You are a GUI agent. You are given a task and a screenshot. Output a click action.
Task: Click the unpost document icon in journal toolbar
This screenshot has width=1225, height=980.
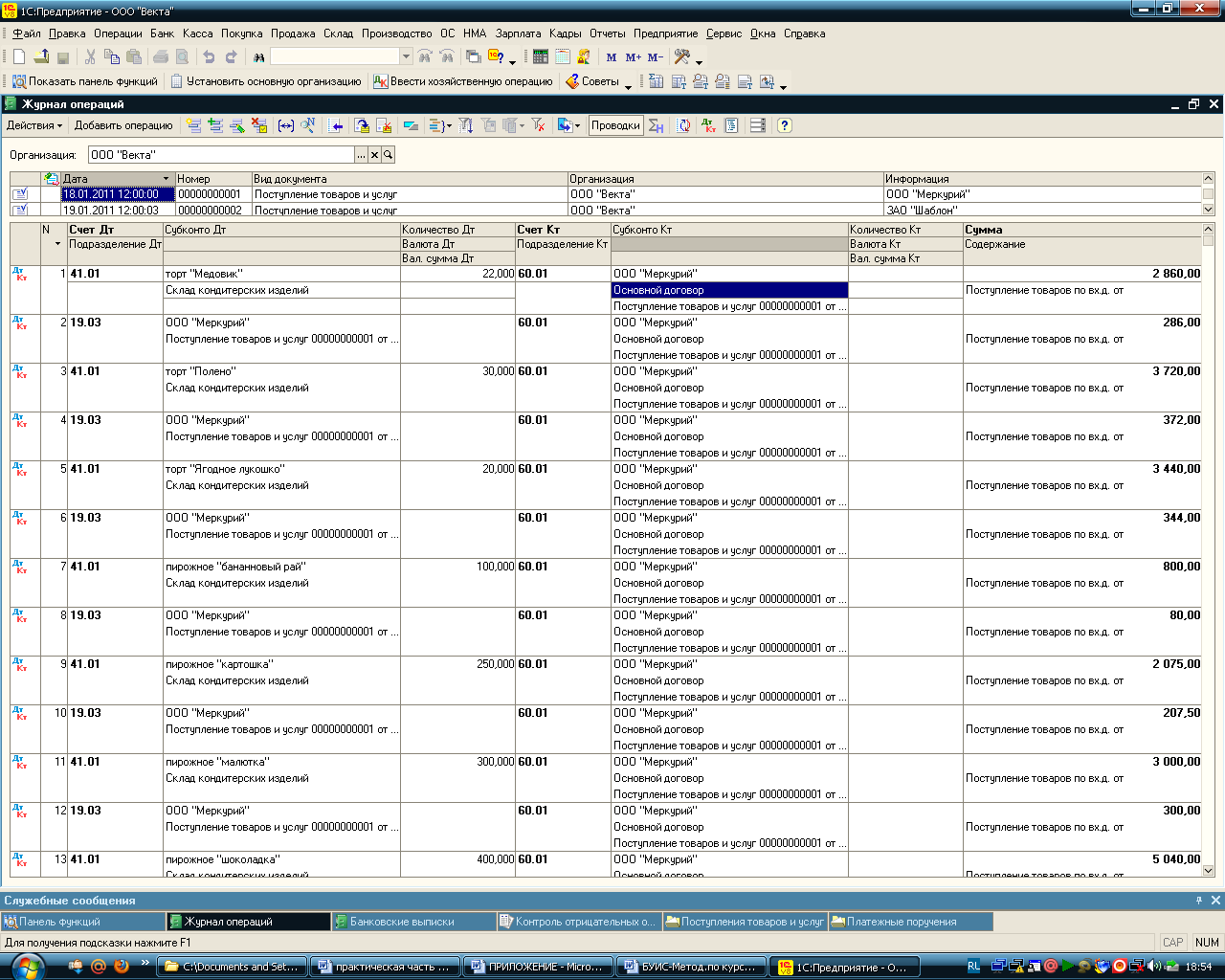[x=383, y=125]
